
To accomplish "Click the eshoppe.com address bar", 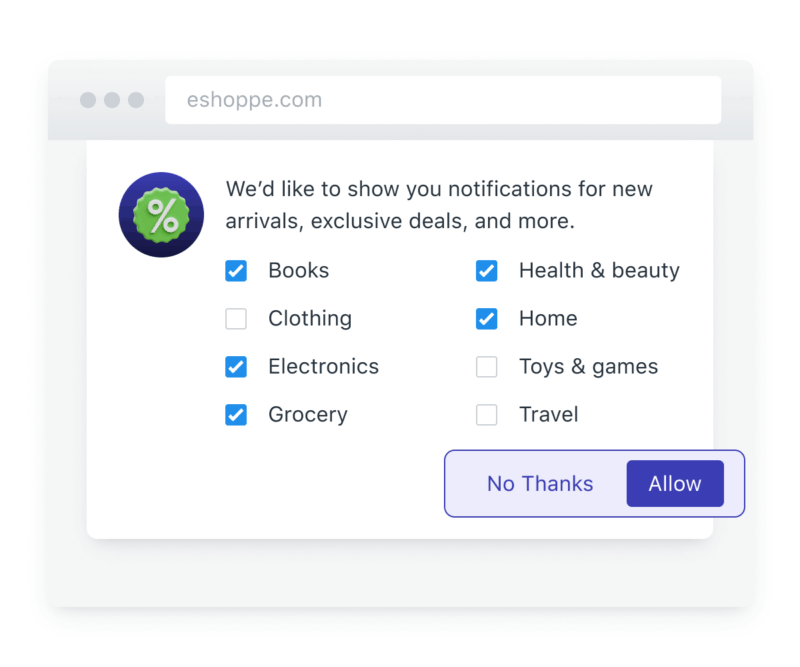I will (x=443, y=100).
